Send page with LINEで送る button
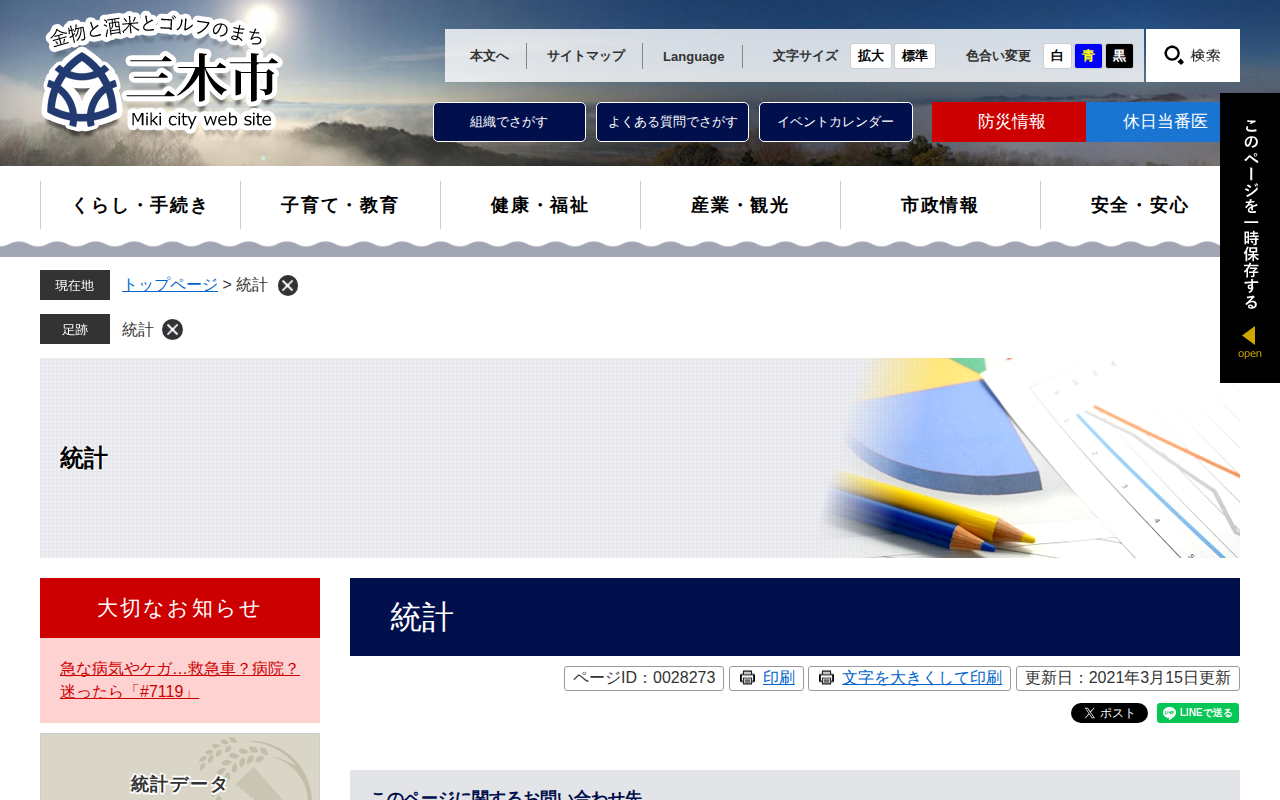1280x800 pixels. pyautogui.click(x=1198, y=713)
